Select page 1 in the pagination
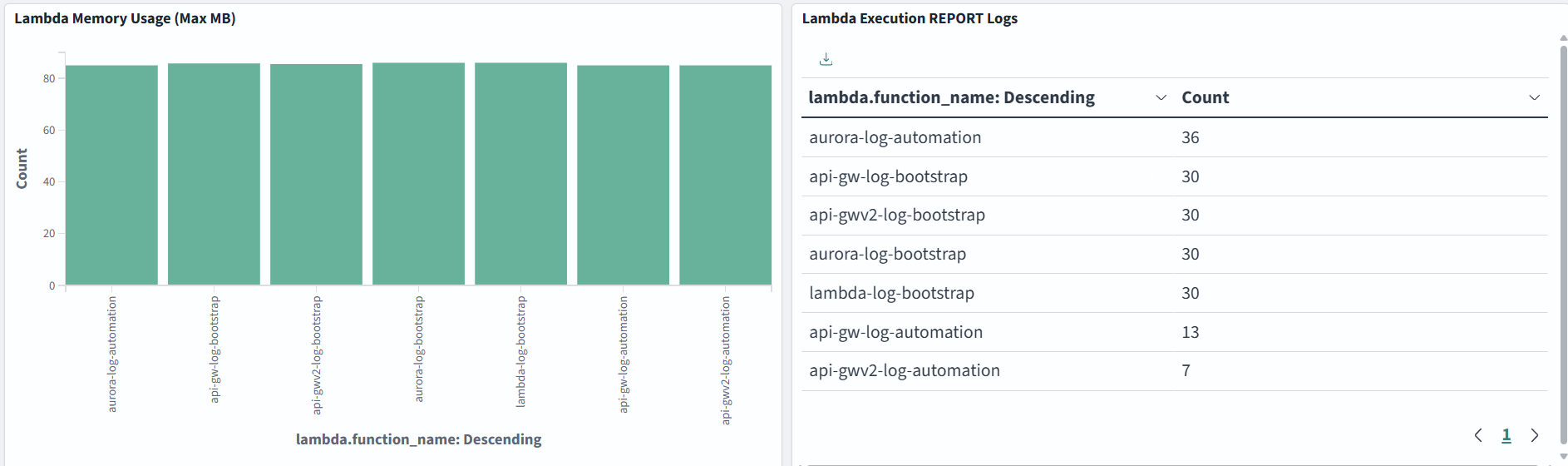The width and height of the screenshot is (1568, 466). (1506, 435)
